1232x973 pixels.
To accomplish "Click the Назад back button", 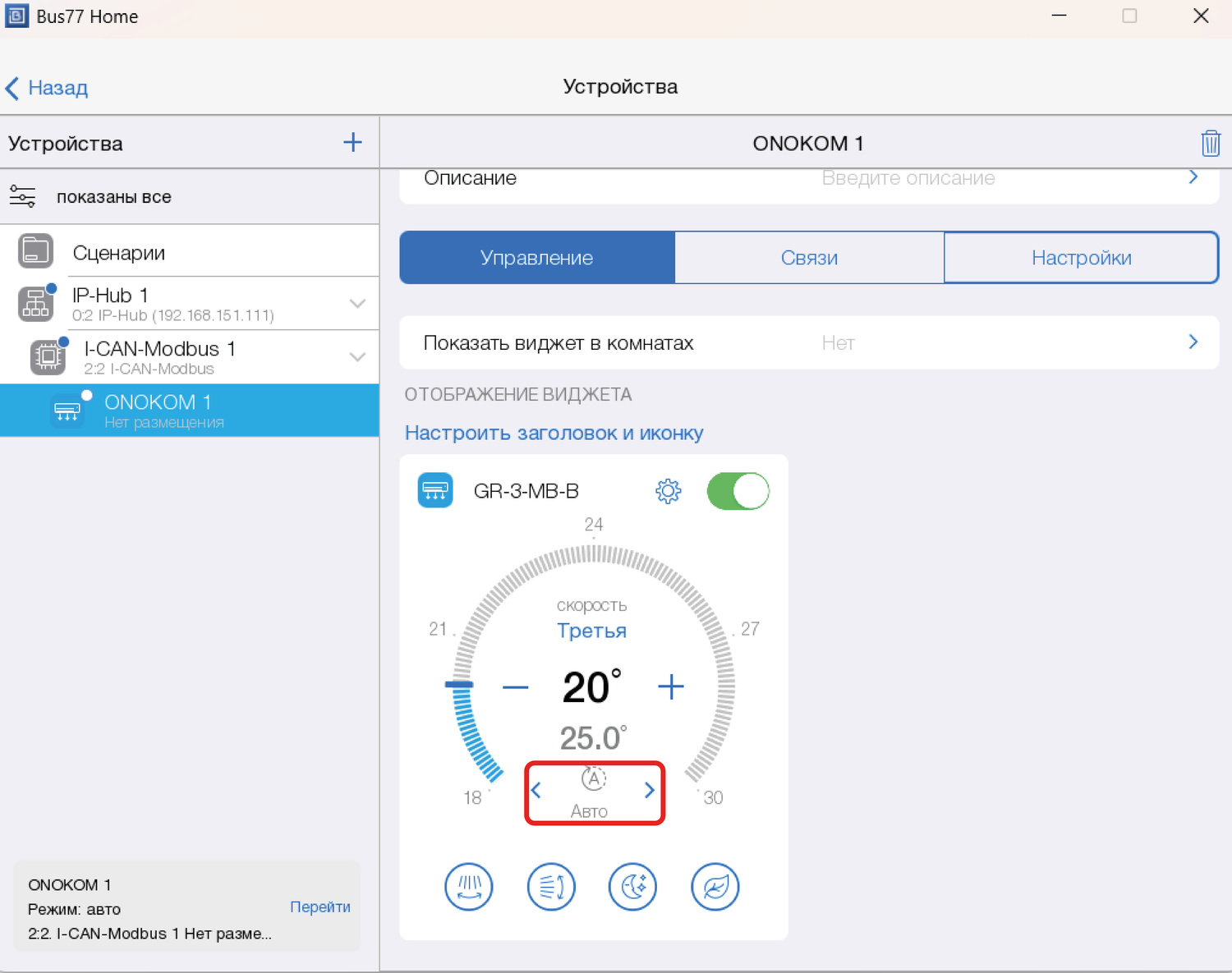I will tap(47, 88).
